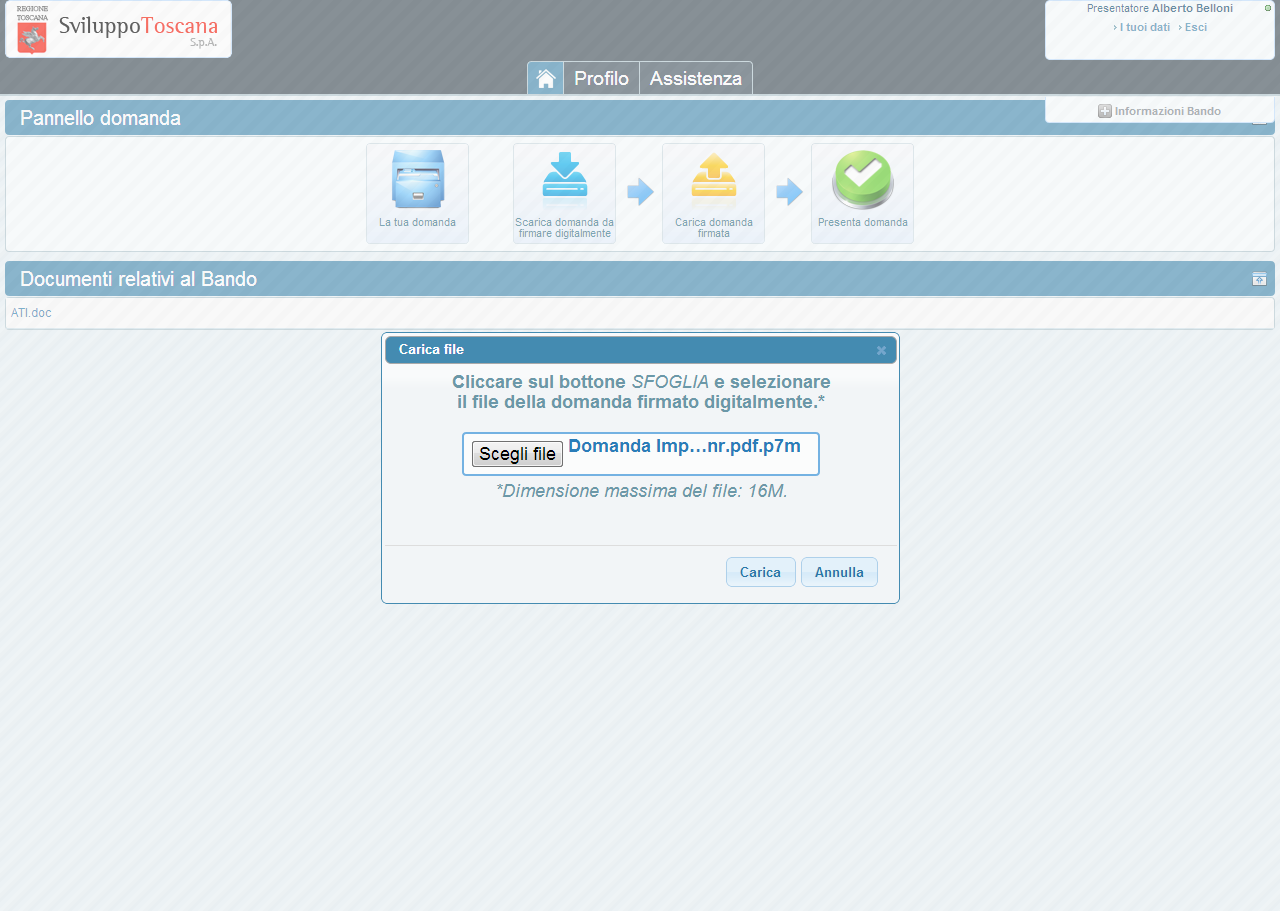The width and height of the screenshot is (1280, 911).
Task: Click the Scegli file button
Action: point(517,454)
